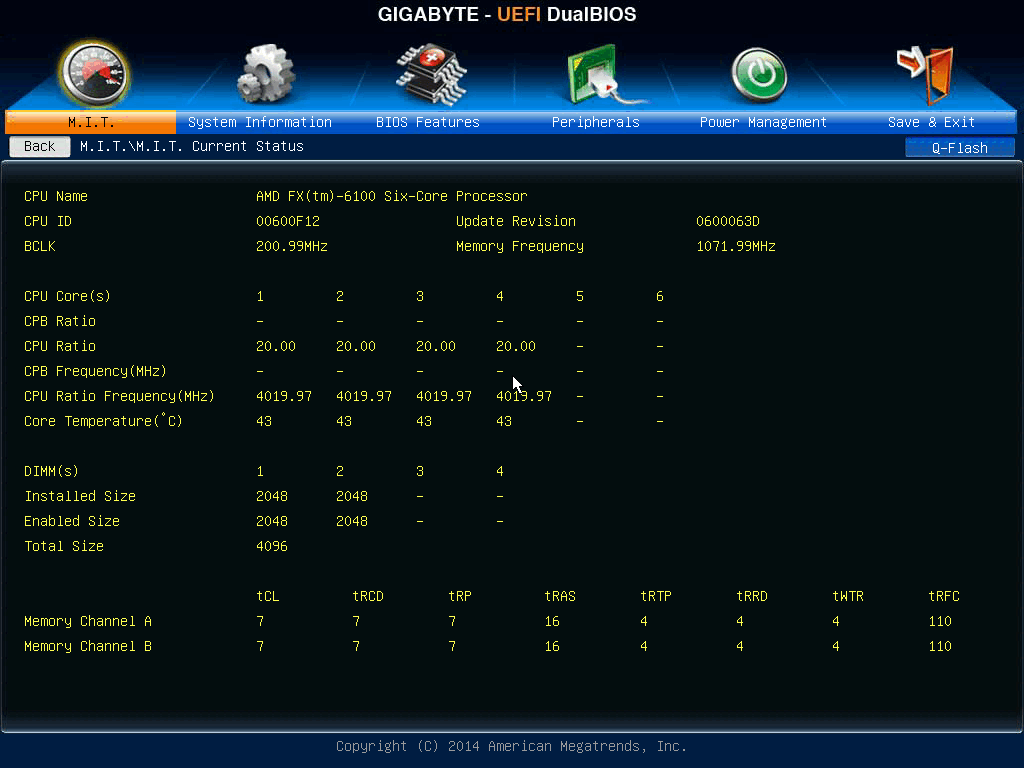Click the Power Management power button icon
The height and width of the screenshot is (768, 1024).
(x=758, y=75)
